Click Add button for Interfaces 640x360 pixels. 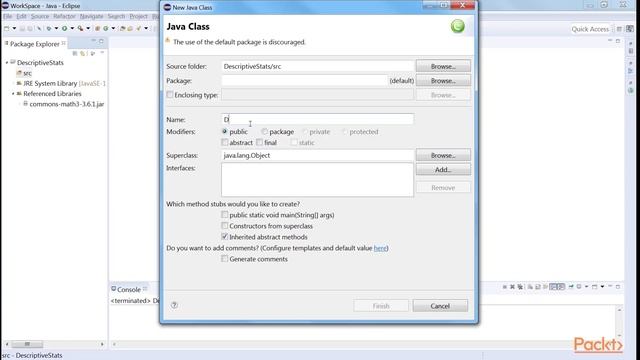click(x=443, y=169)
